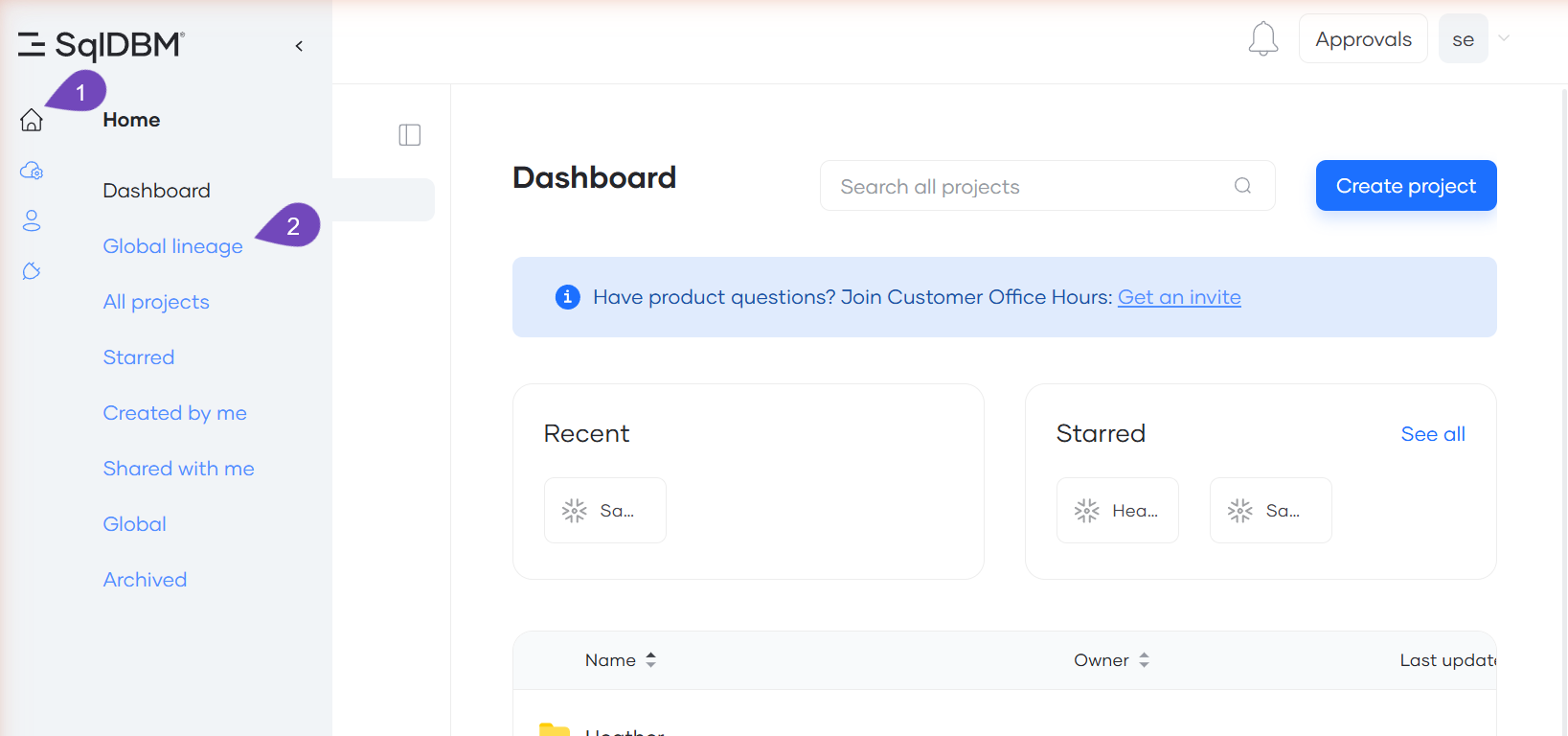Click the Home house icon in sidebar

32,120
